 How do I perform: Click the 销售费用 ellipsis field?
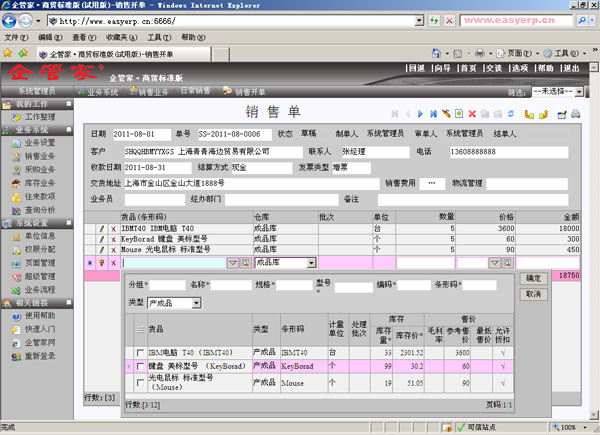coord(432,183)
